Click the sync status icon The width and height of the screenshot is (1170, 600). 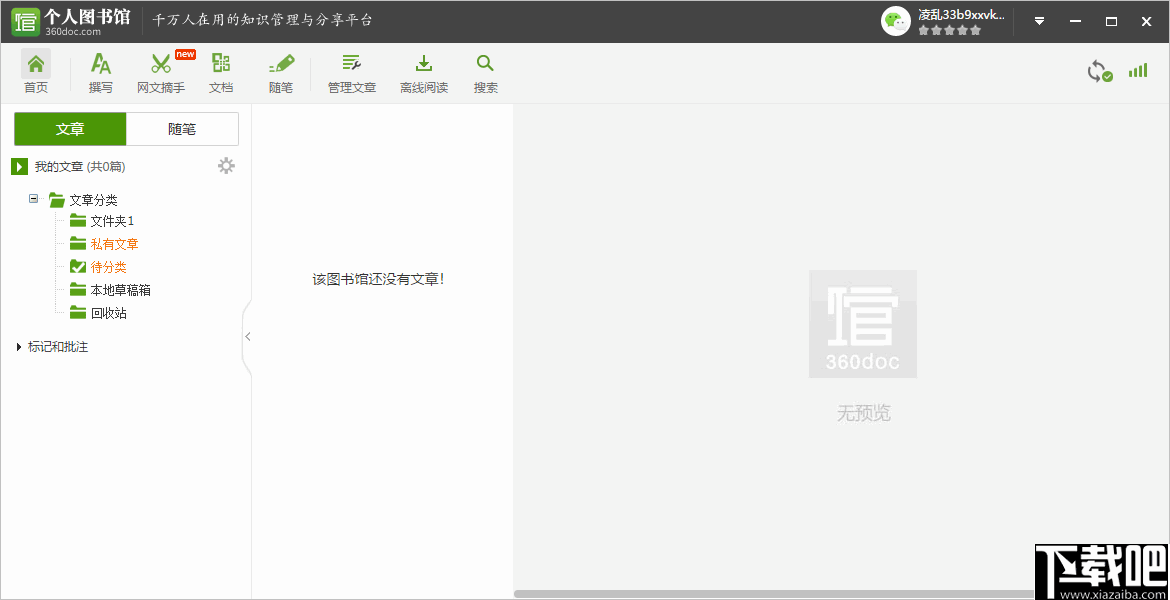coord(1099,72)
